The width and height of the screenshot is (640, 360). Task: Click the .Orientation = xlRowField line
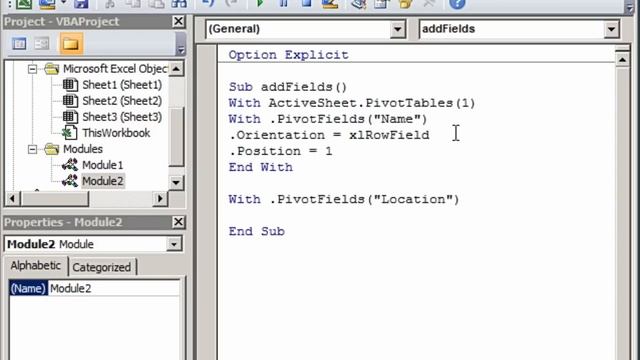coord(329,135)
